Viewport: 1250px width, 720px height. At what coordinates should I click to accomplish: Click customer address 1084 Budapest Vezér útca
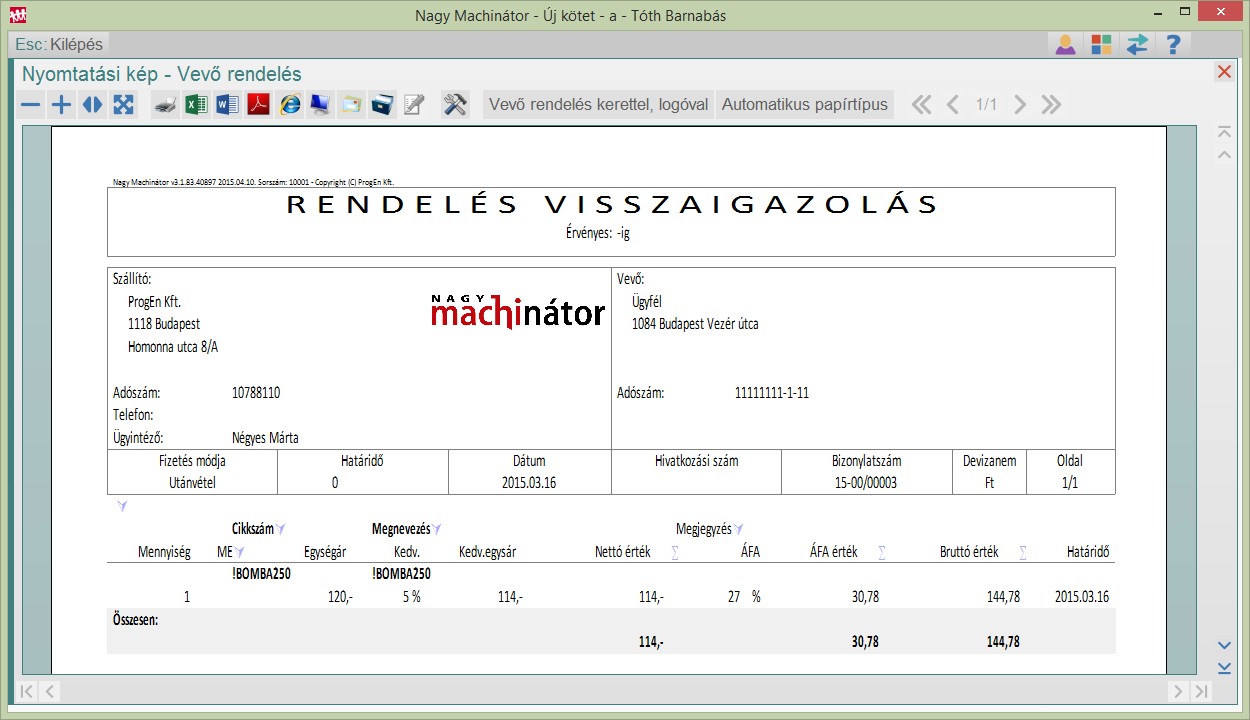(695, 324)
